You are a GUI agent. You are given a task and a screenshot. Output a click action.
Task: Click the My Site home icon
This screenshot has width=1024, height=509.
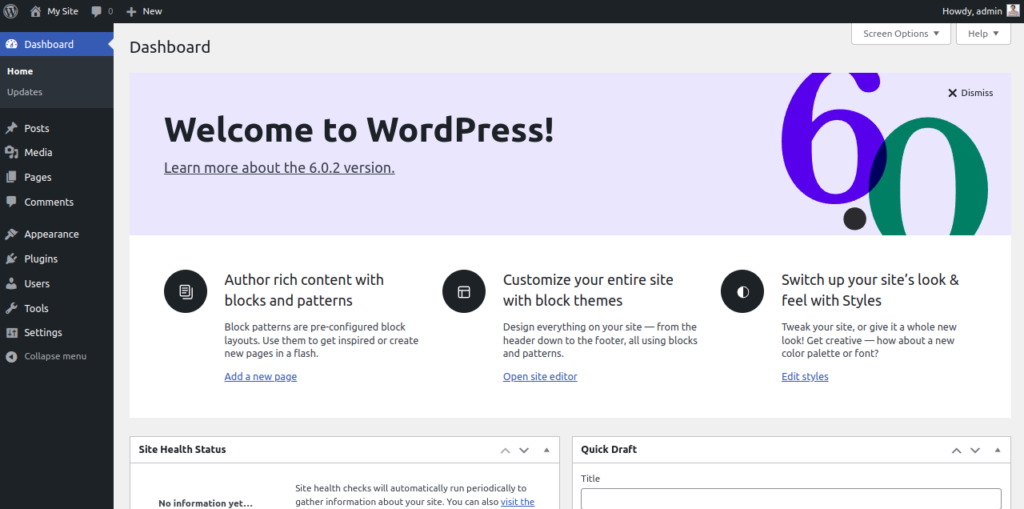(35, 11)
